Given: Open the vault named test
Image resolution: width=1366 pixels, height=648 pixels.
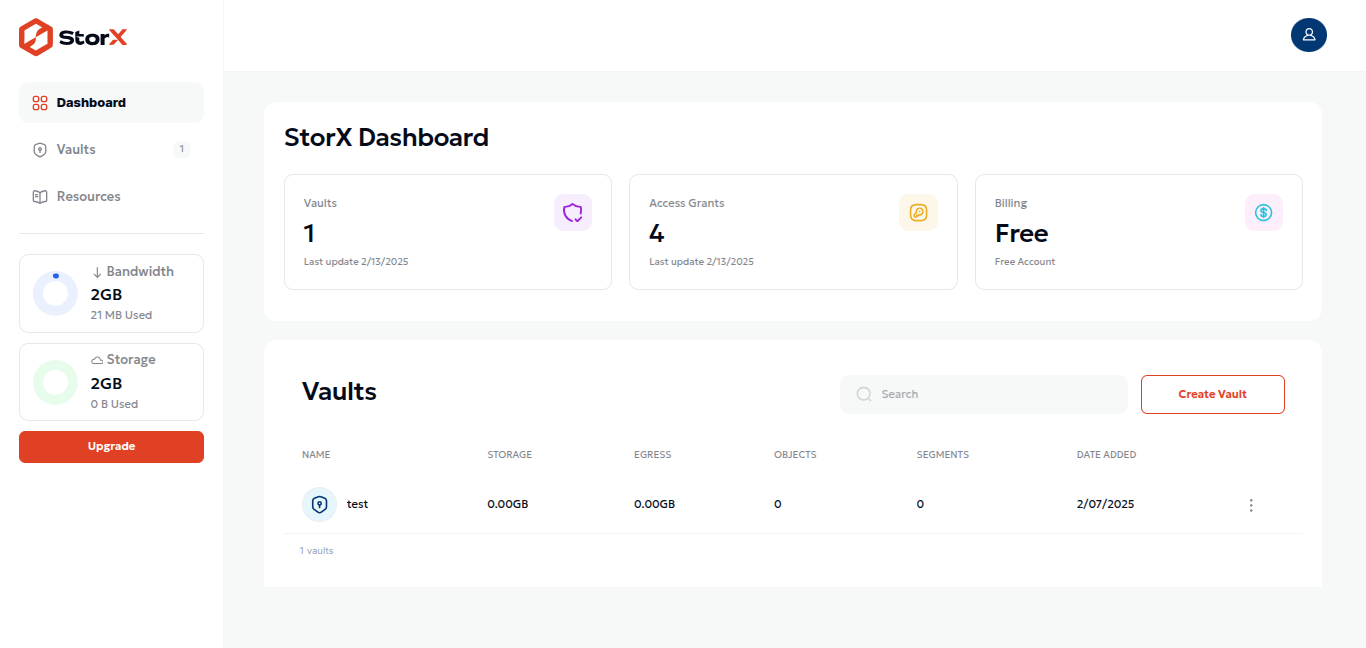Looking at the screenshot, I should (x=357, y=504).
